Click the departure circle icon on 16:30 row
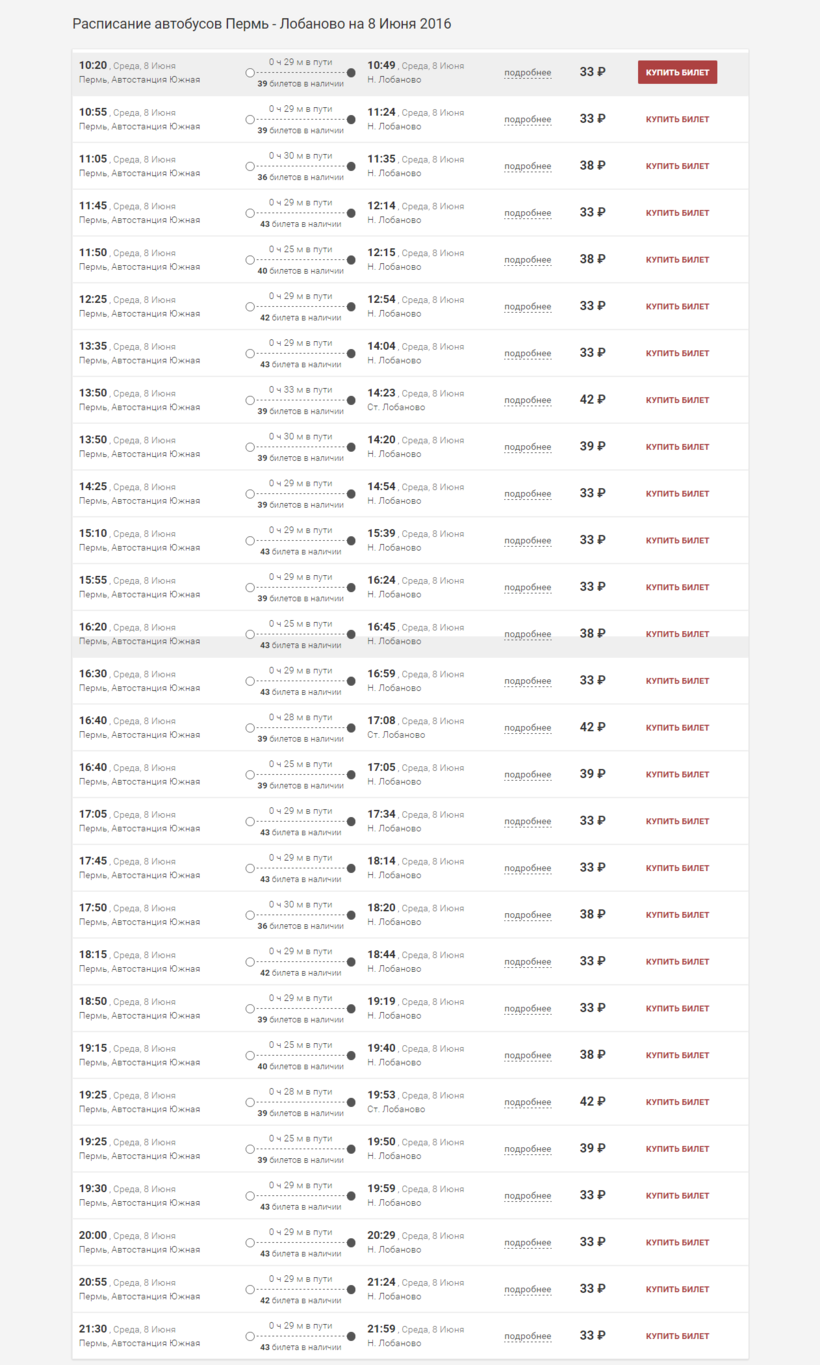 [250, 681]
